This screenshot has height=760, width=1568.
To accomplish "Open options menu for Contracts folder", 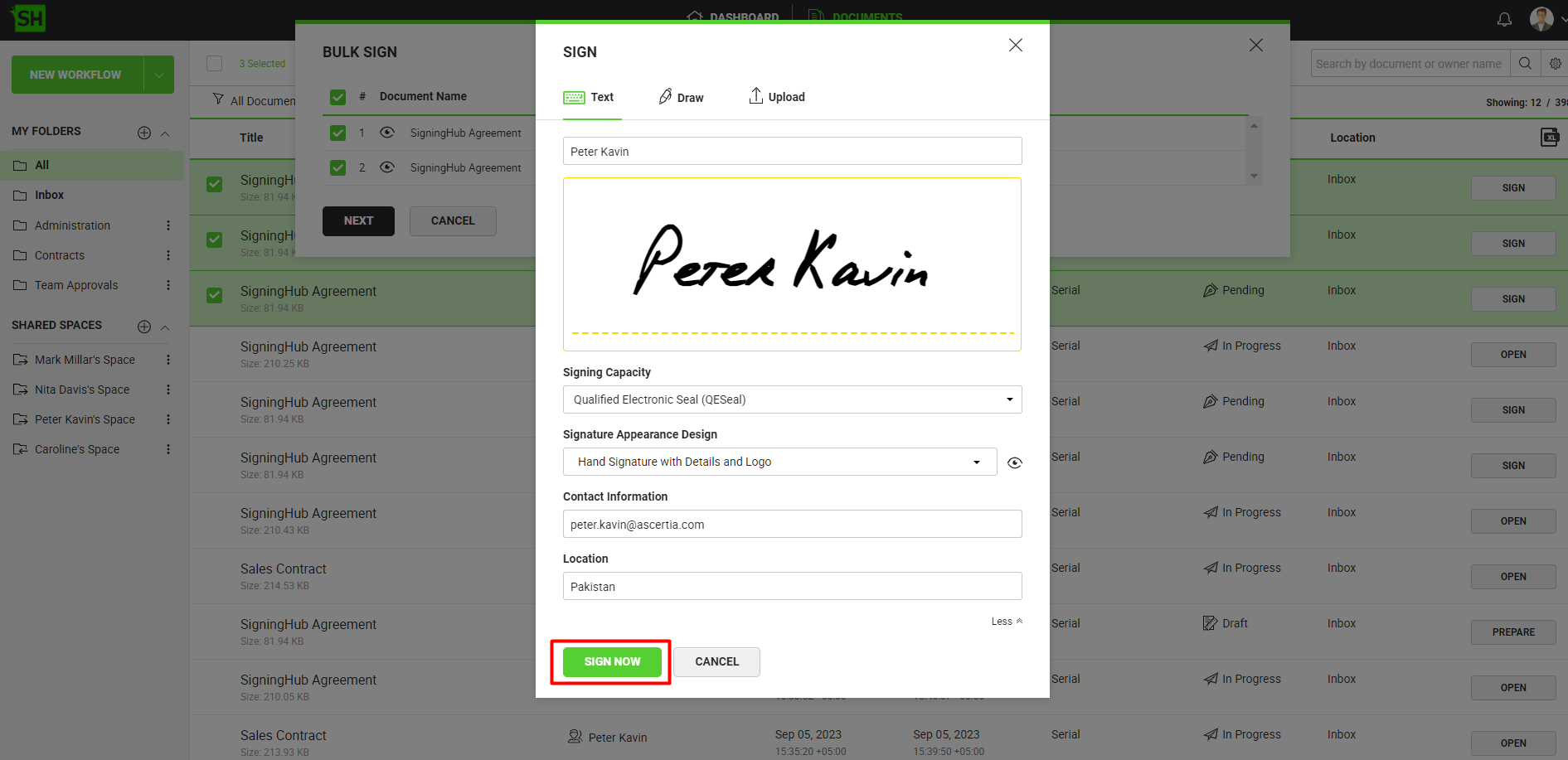I will 168,255.
